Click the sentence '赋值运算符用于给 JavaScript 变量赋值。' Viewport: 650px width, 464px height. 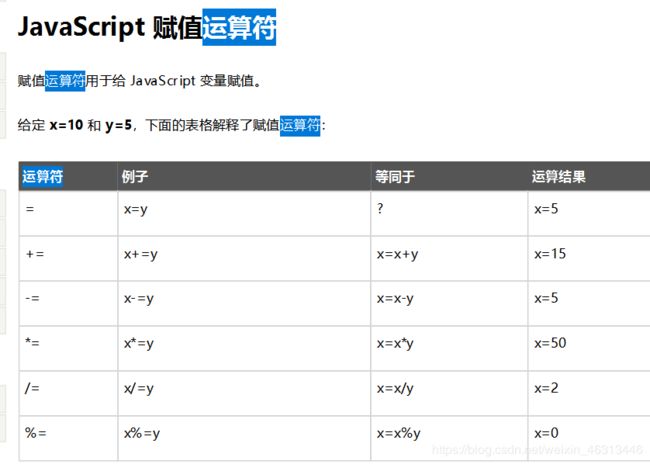pos(140,80)
